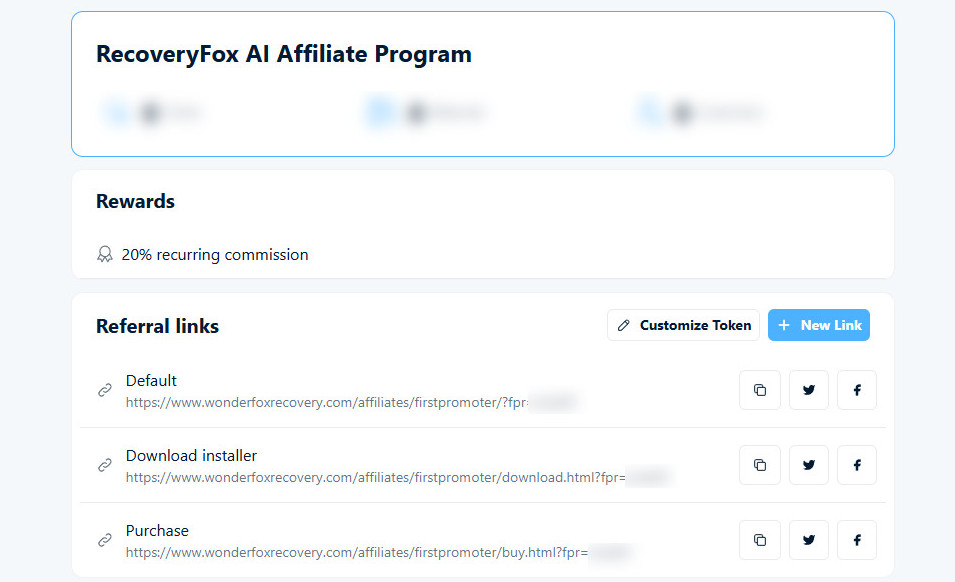Image resolution: width=955 pixels, height=582 pixels.
Task: Share the Purchase link on Facebook
Action: (857, 540)
